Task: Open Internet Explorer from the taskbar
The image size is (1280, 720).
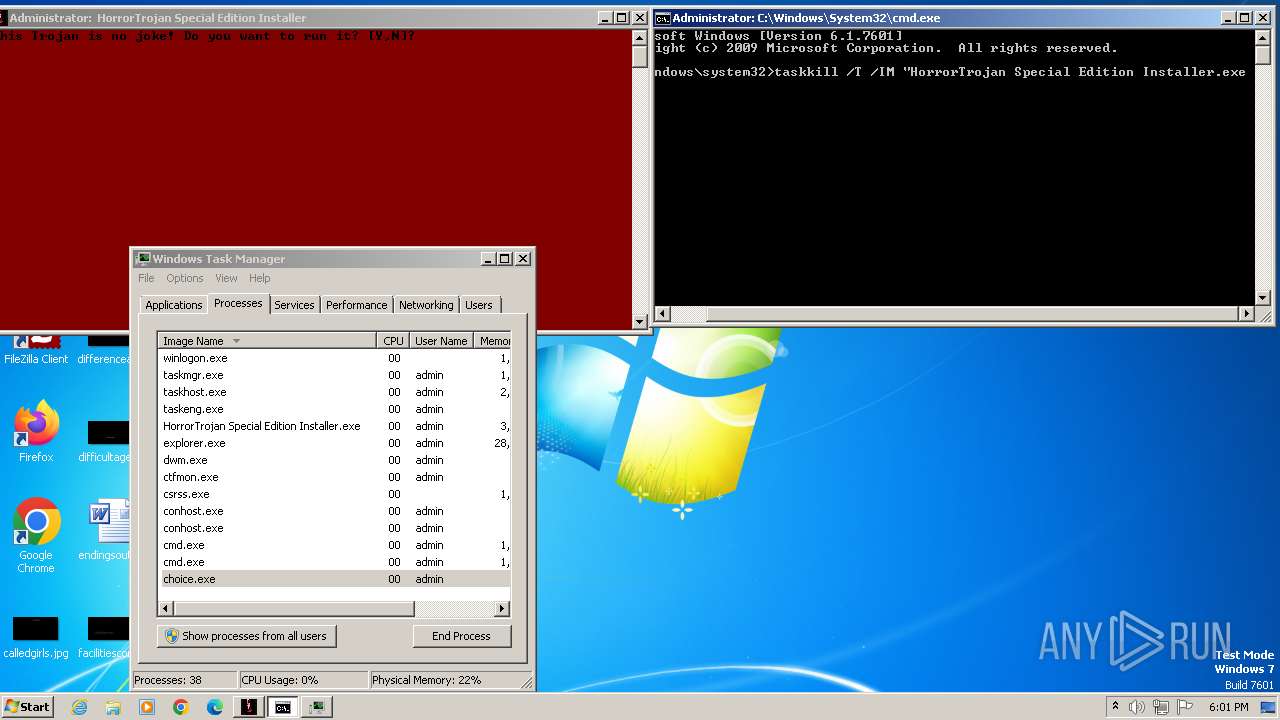Action: point(79,707)
